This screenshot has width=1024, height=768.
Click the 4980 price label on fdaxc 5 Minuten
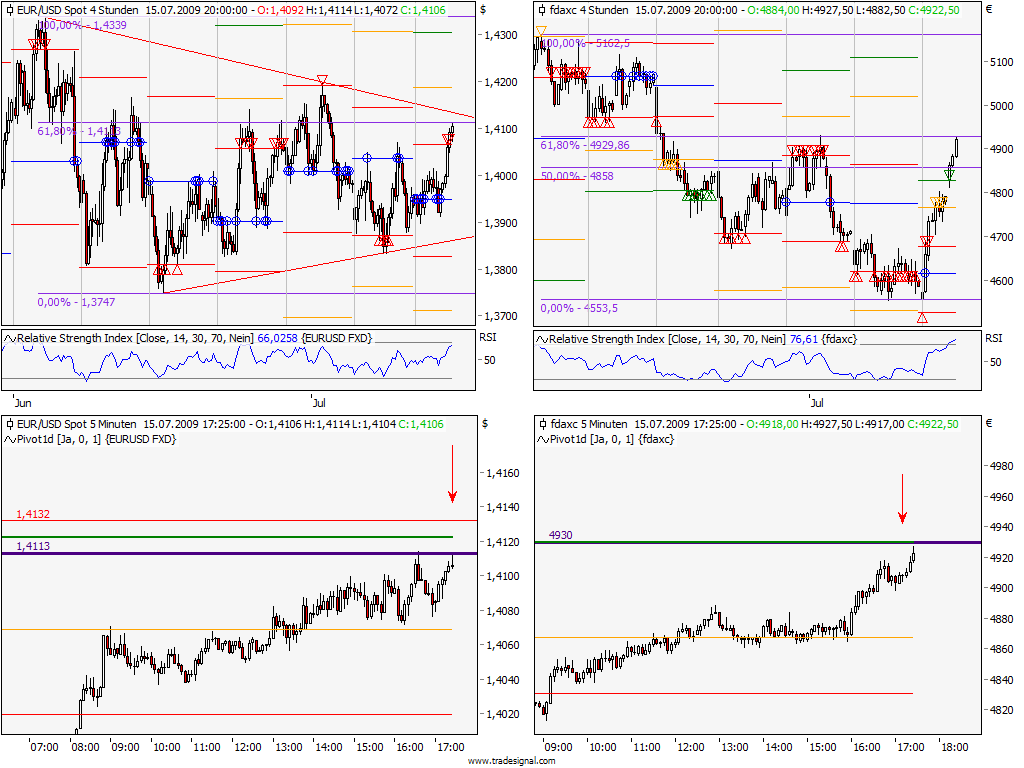point(1001,466)
